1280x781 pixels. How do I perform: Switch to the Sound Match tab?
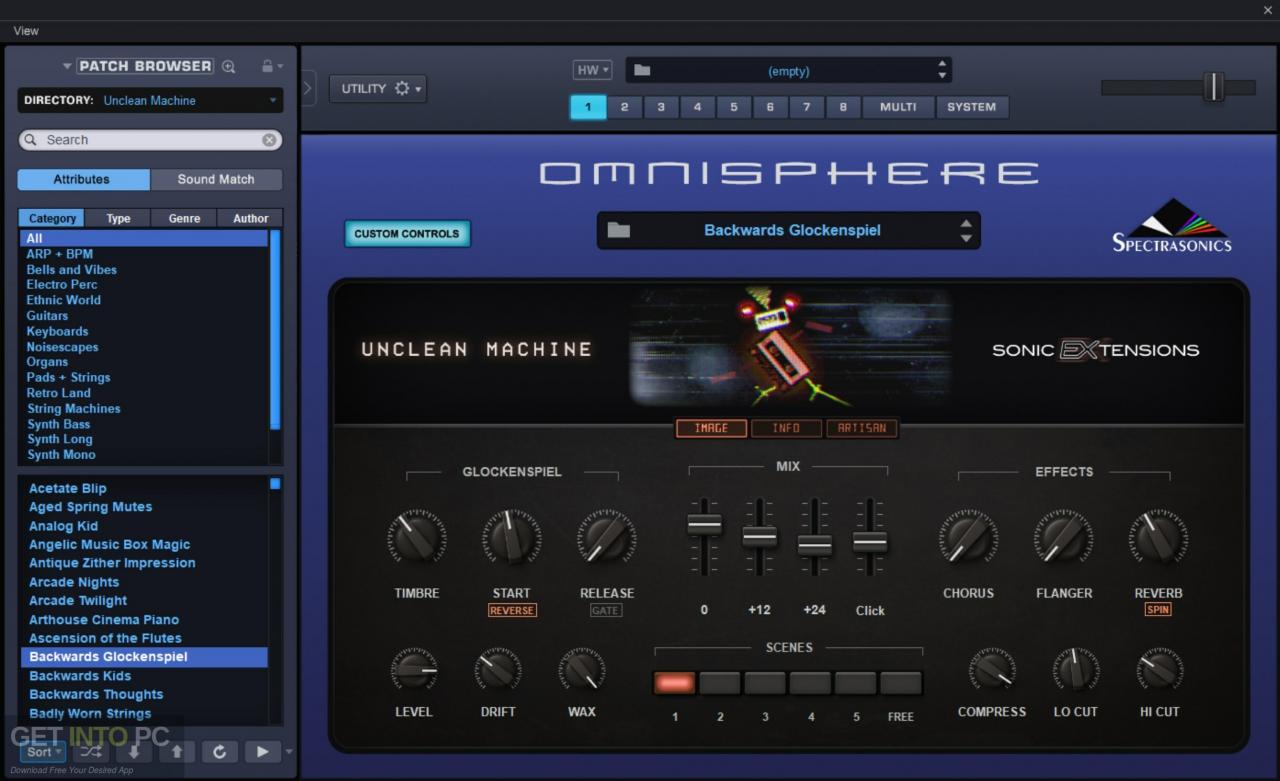point(216,179)
